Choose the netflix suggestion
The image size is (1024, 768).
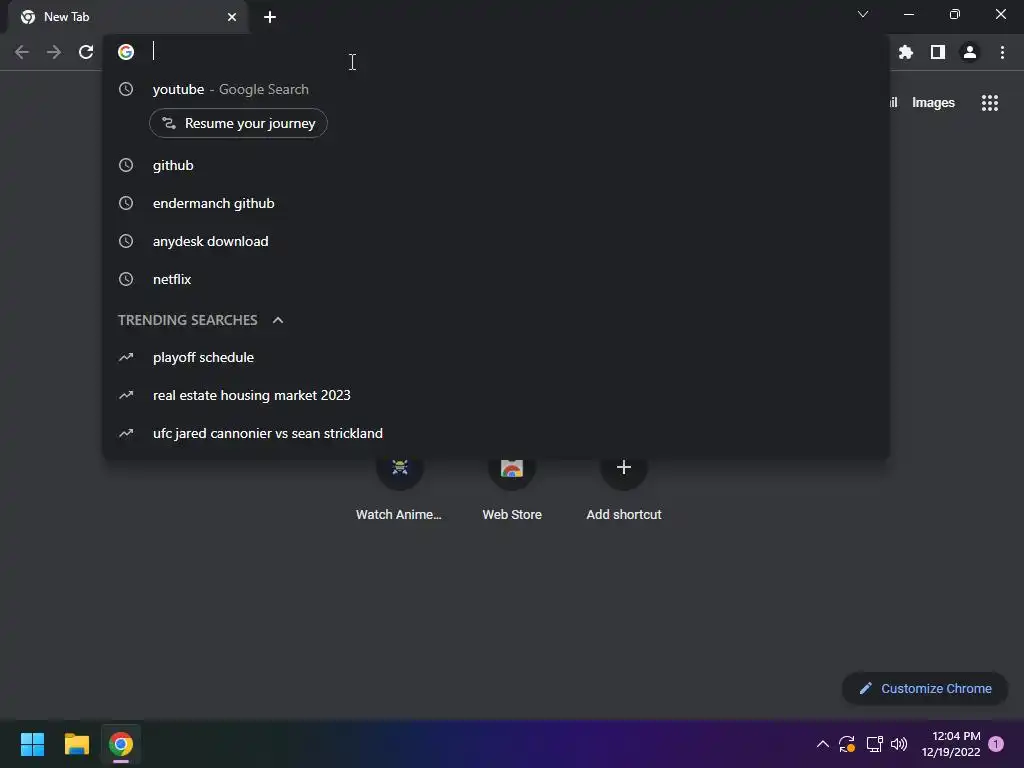coord(496,279)
